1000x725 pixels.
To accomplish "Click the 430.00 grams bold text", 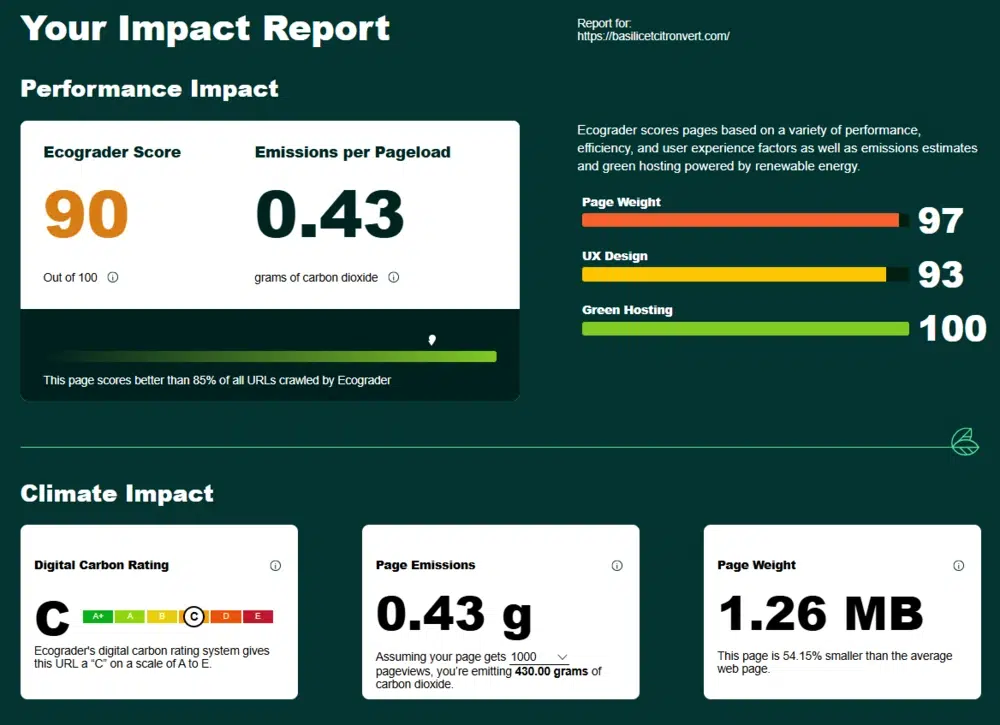I will tap(552, 671).
